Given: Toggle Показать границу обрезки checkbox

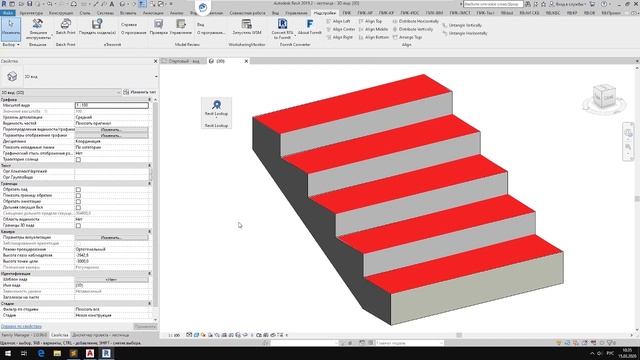Looking at the screenshot, I should point(78,196).
